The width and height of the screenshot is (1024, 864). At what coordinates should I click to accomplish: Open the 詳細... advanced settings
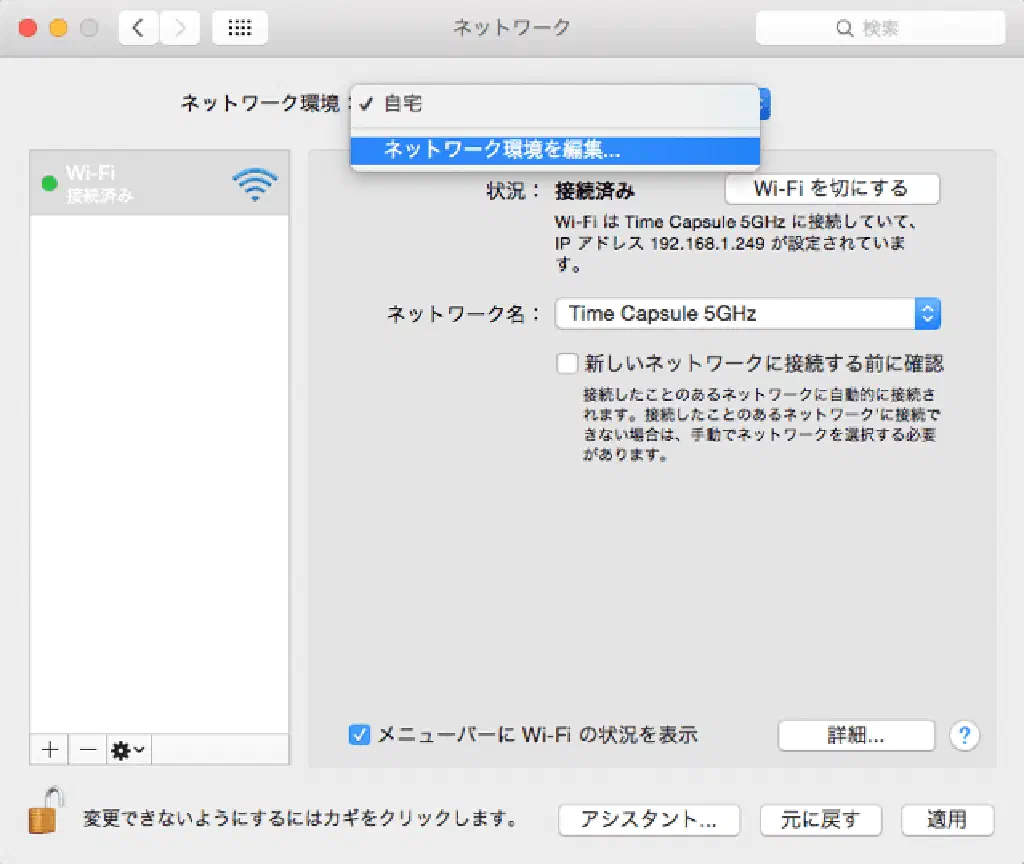pos(855,735)
